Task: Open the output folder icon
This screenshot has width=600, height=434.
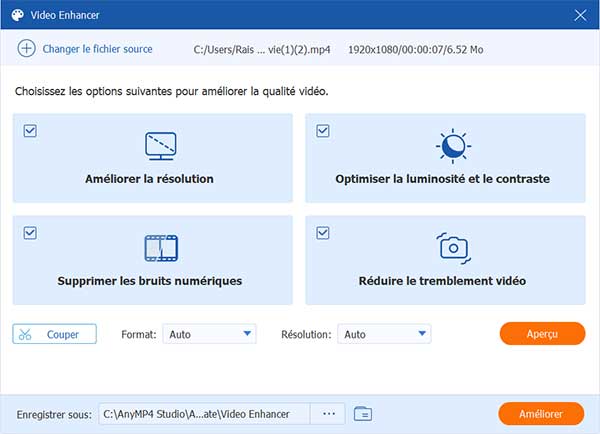Action: pyautogui.click(x=363, y=414)
